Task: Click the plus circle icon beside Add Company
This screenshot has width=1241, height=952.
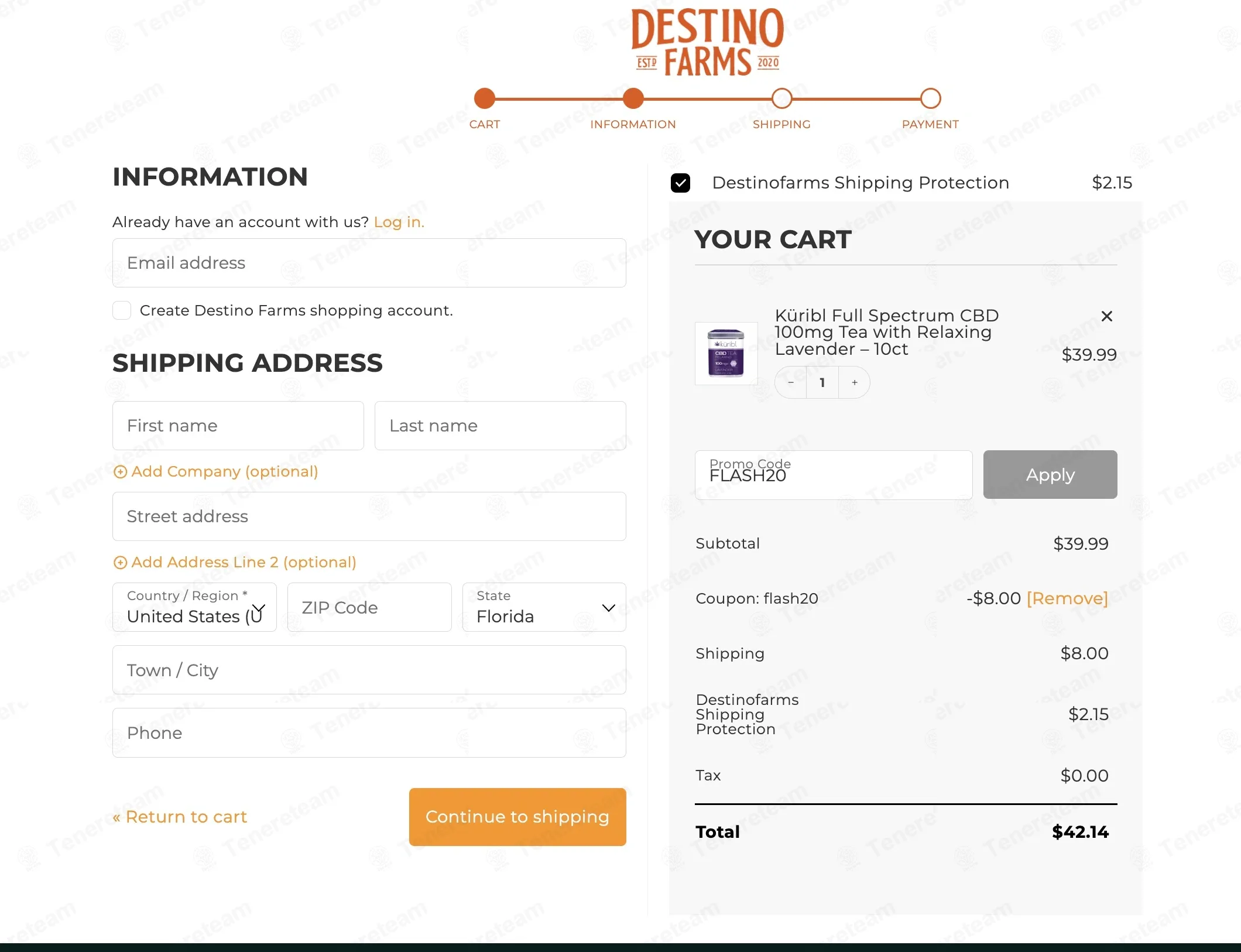Action: pos(120,472)
